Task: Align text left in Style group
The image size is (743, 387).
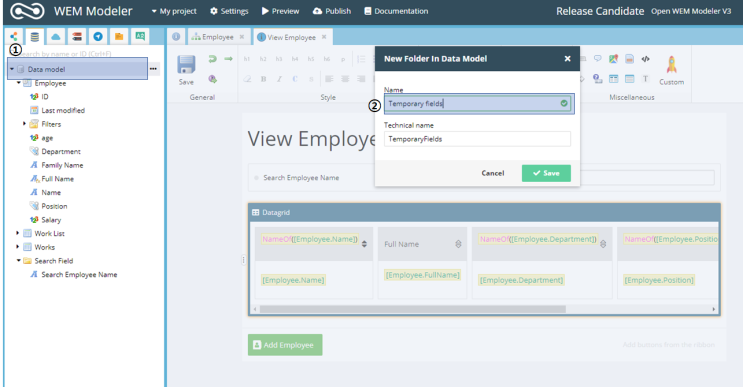Action: click(x=329, y=79)
